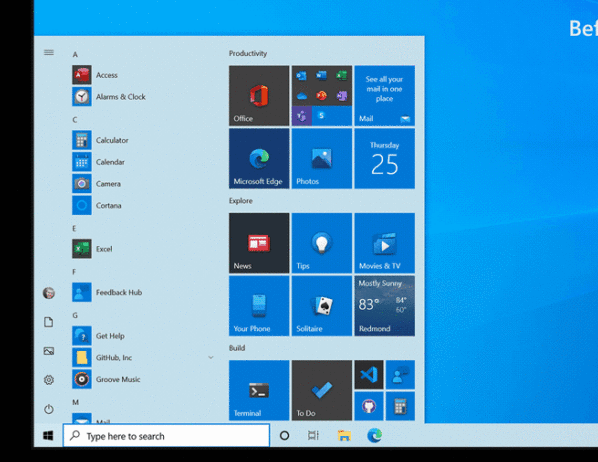This screenshot has width=598, height=462.
Task: Click letter E section header
Action: pos(74,228)
